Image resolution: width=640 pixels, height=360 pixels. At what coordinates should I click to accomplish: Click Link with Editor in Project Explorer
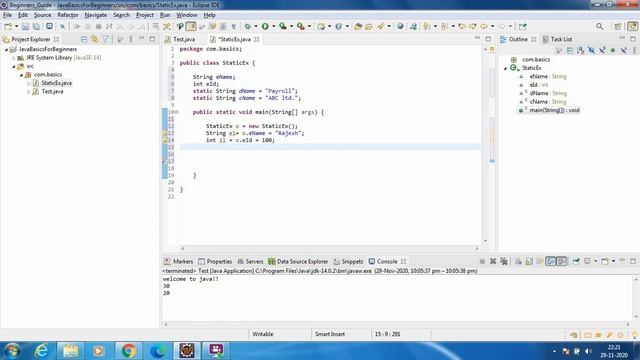(x=95, y=39)
